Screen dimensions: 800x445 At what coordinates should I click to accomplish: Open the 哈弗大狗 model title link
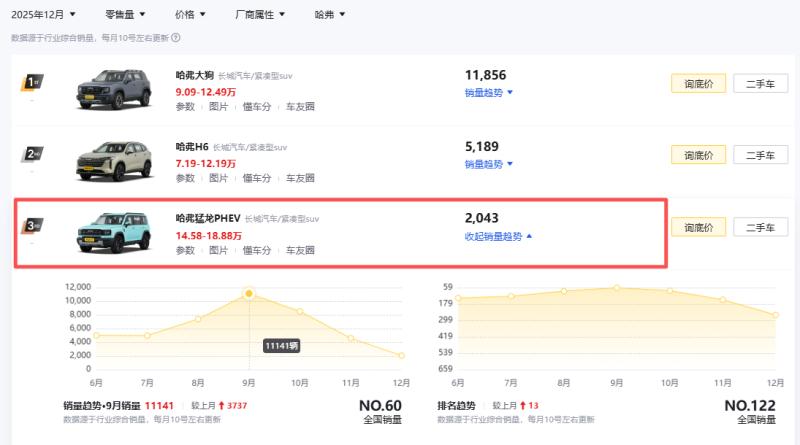[x=194, y=75]
